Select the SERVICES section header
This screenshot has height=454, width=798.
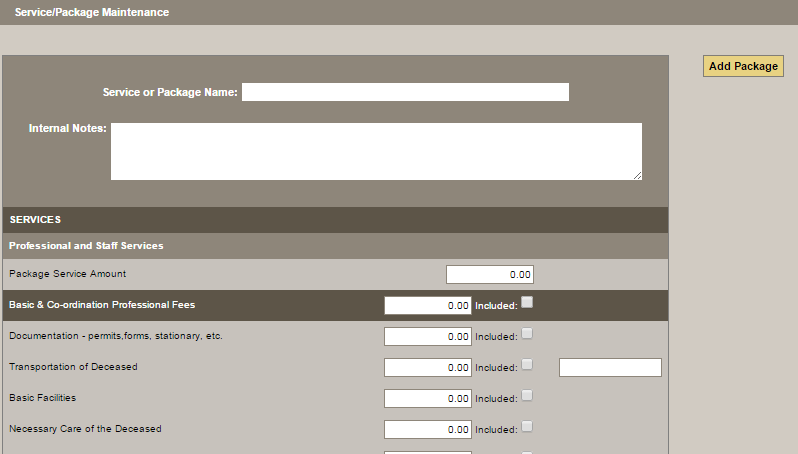click(335, 220)
